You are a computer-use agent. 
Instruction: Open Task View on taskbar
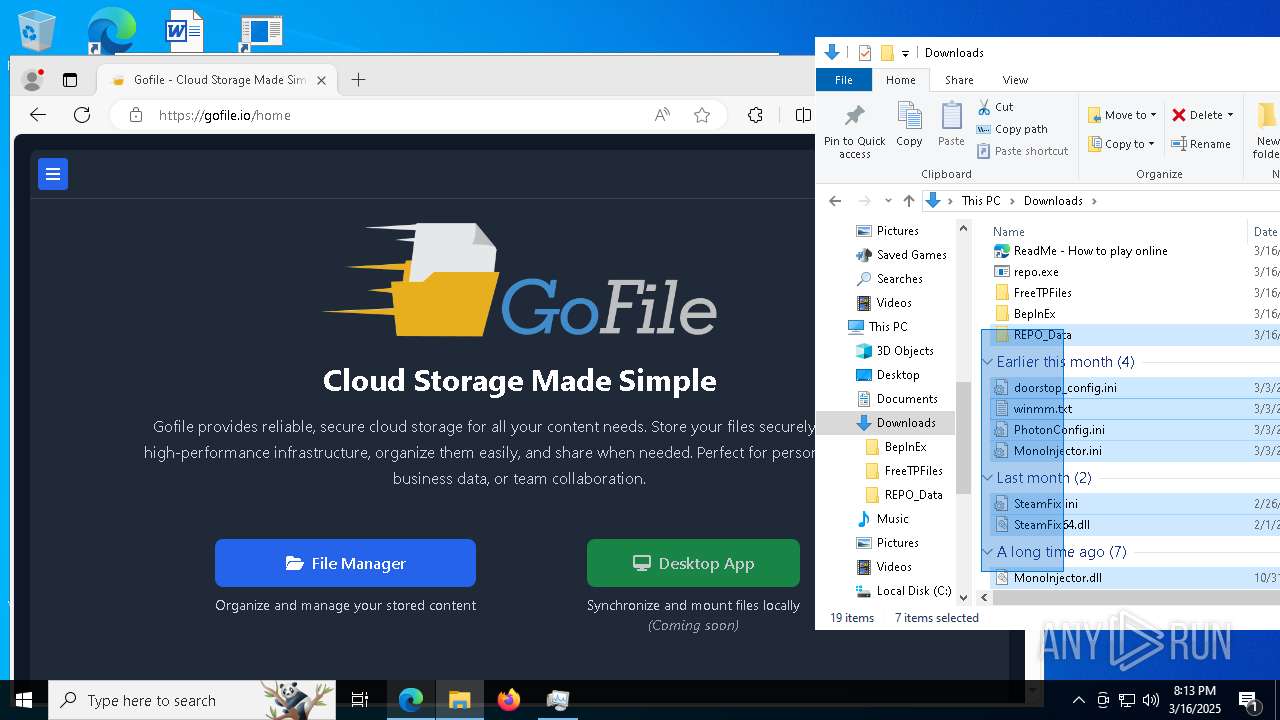360,700
